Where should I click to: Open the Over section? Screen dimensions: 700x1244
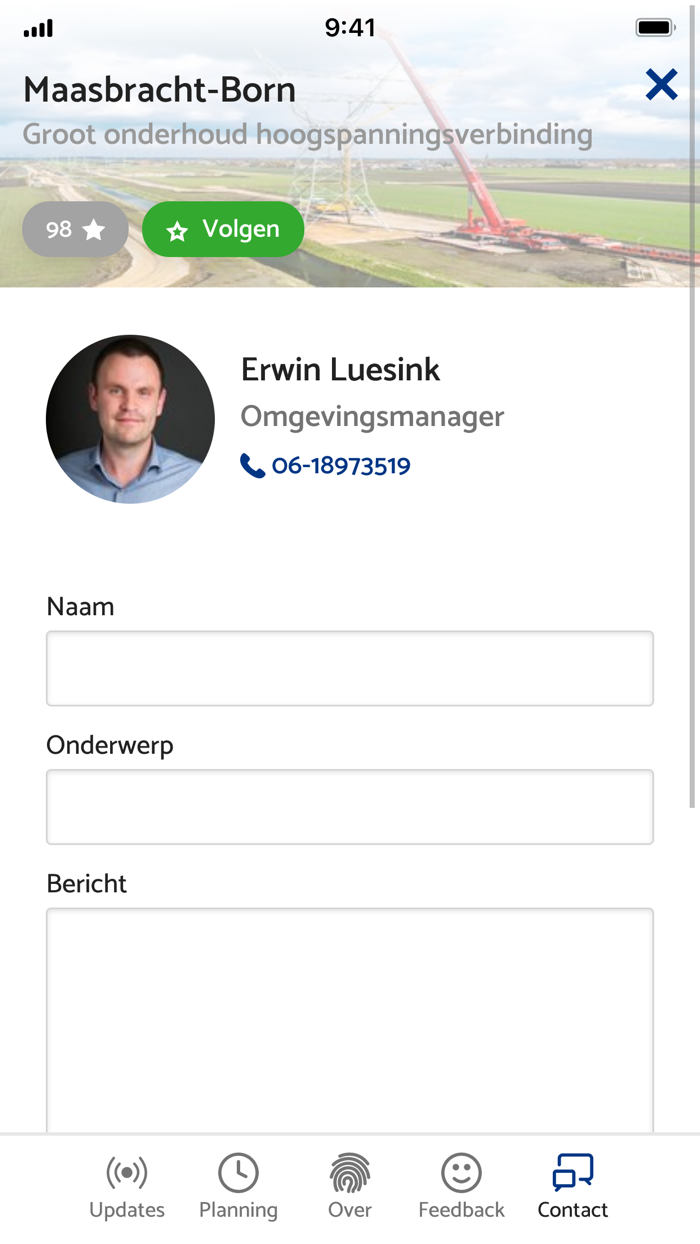click(x=349, y=1185)
